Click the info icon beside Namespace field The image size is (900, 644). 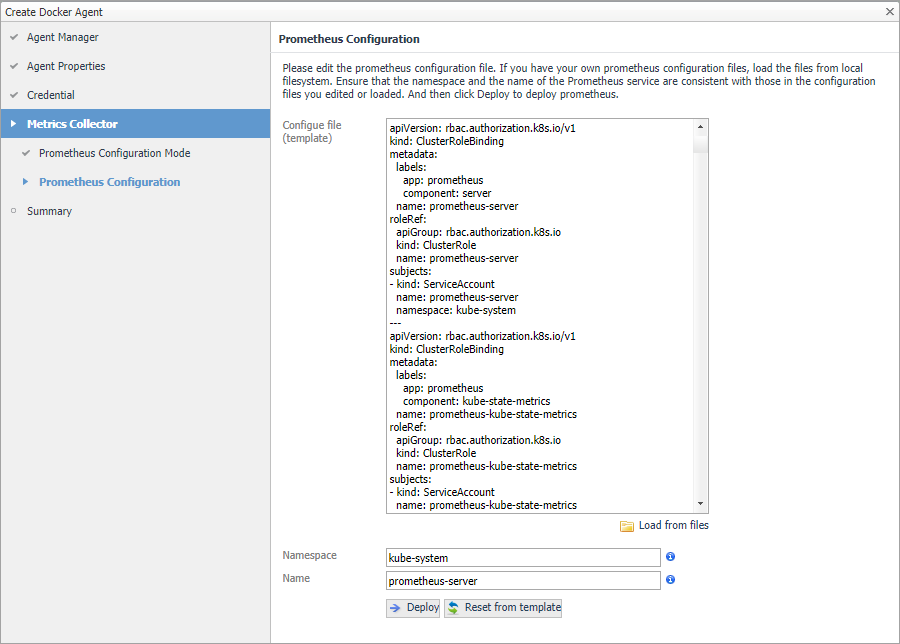671,556
